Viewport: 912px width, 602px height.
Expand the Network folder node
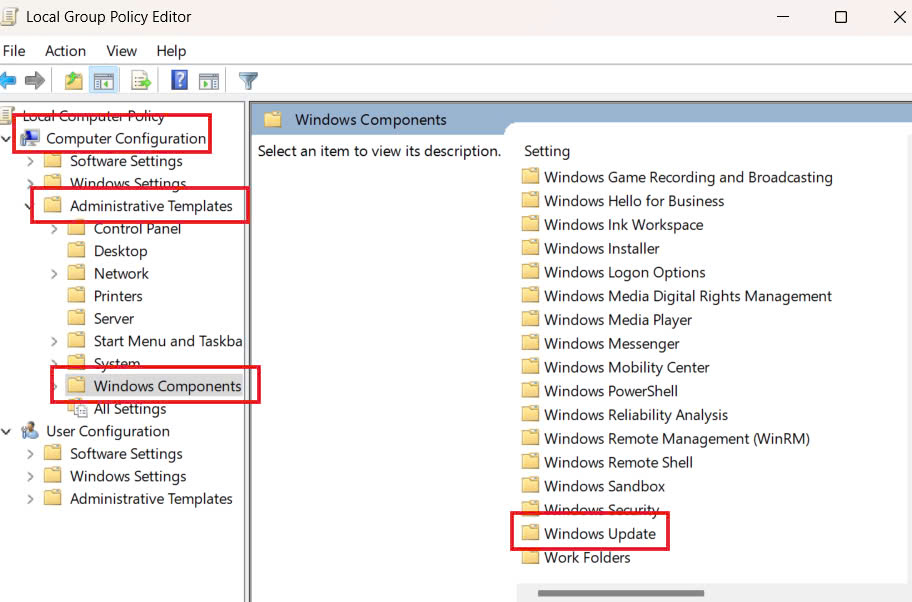[54, 274]
